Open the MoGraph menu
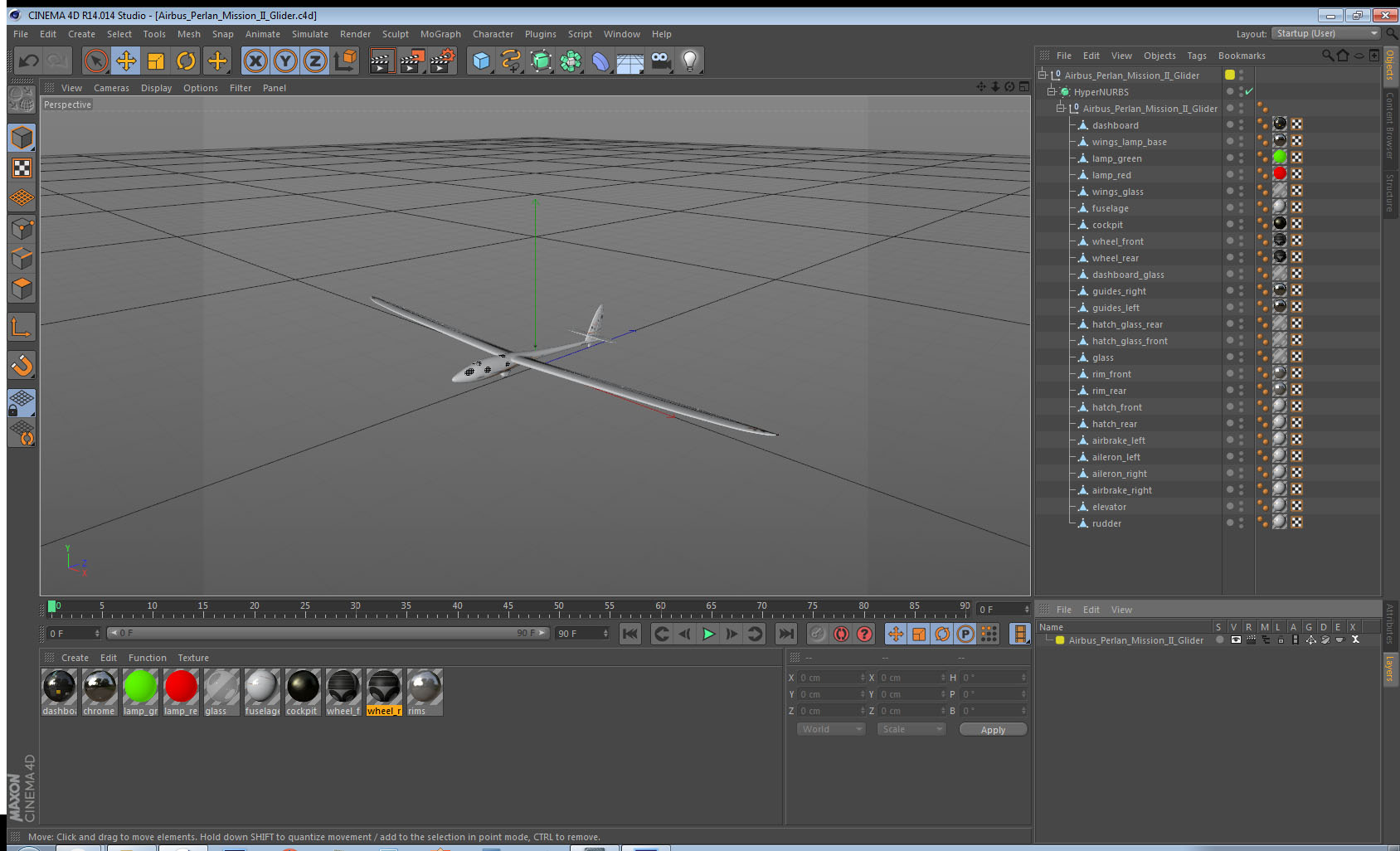The image size is (1400, 851). 440,34
